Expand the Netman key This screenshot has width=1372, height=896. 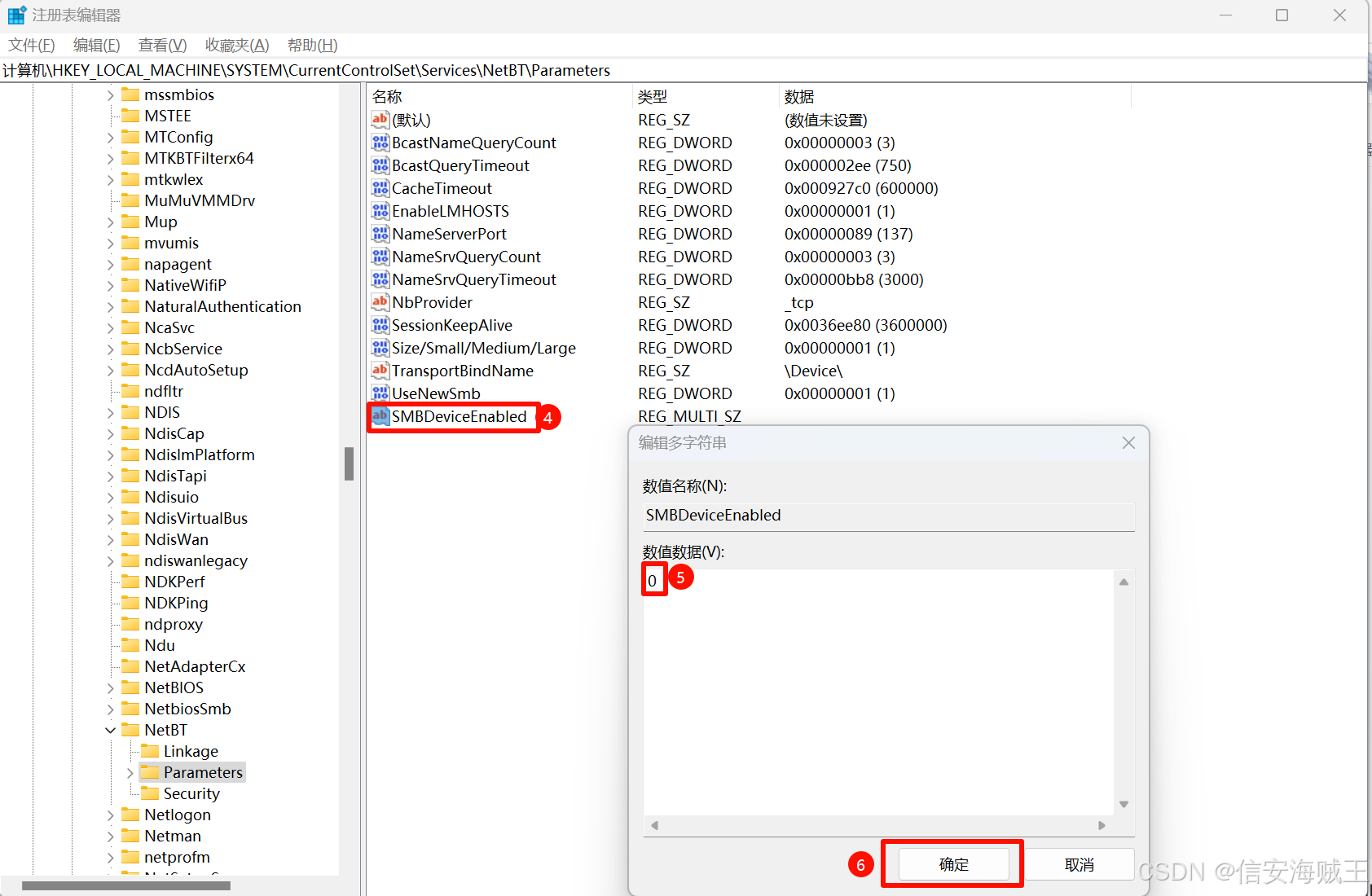[110, 836]
